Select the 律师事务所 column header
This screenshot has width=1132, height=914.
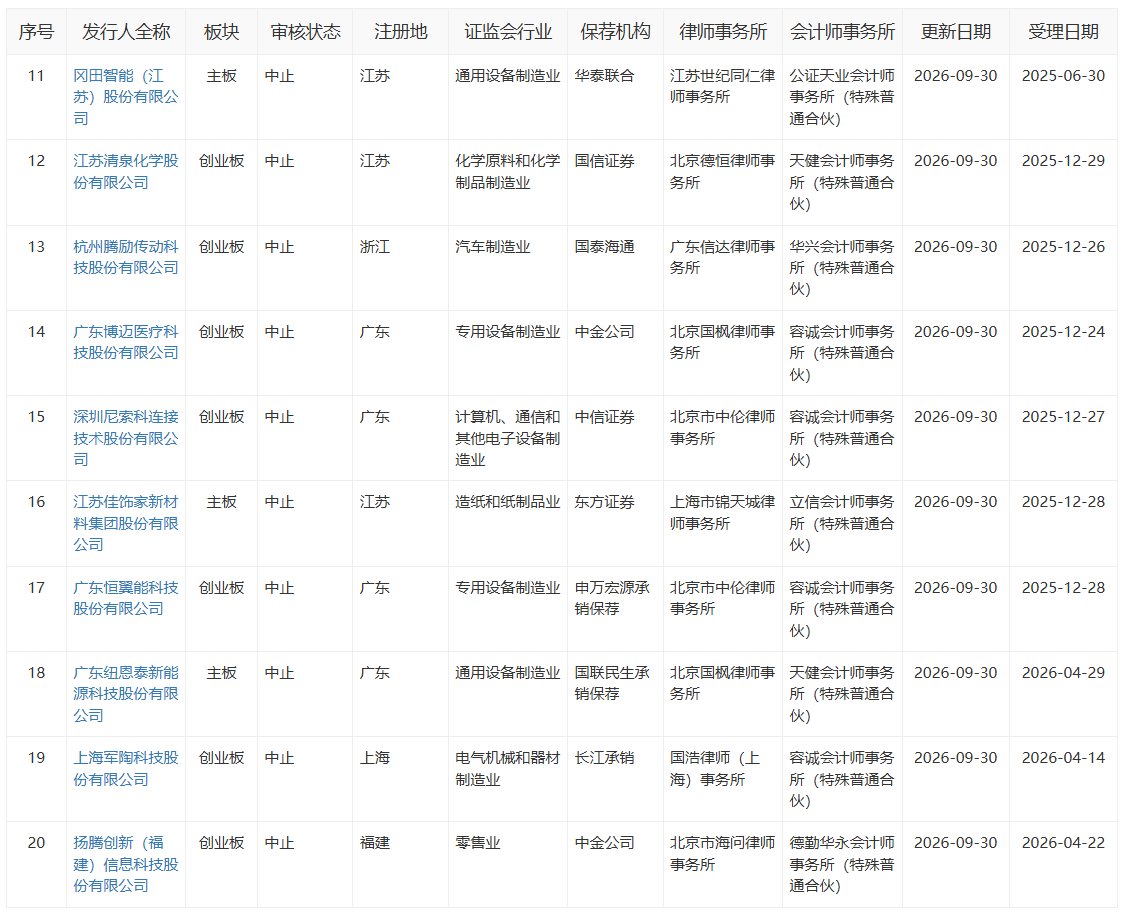point(723,32)
